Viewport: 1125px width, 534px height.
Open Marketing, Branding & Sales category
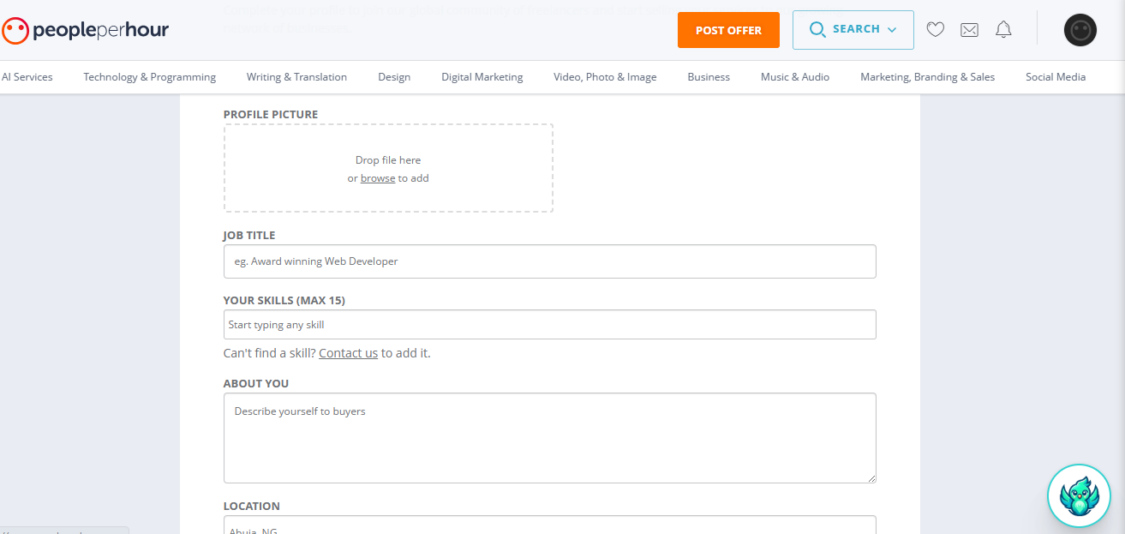927,77
